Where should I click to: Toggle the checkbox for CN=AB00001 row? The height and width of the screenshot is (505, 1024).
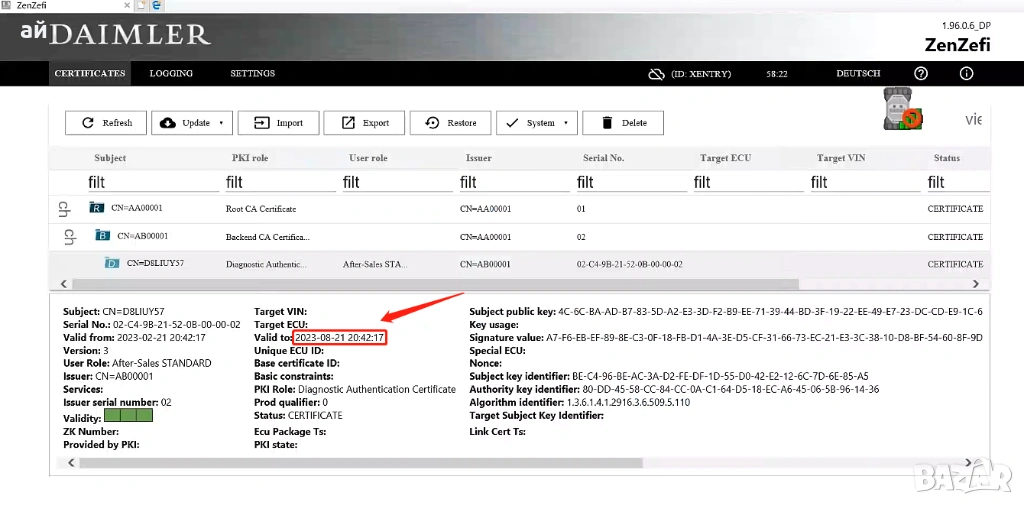pyautogui.click(x=70, y=237)
